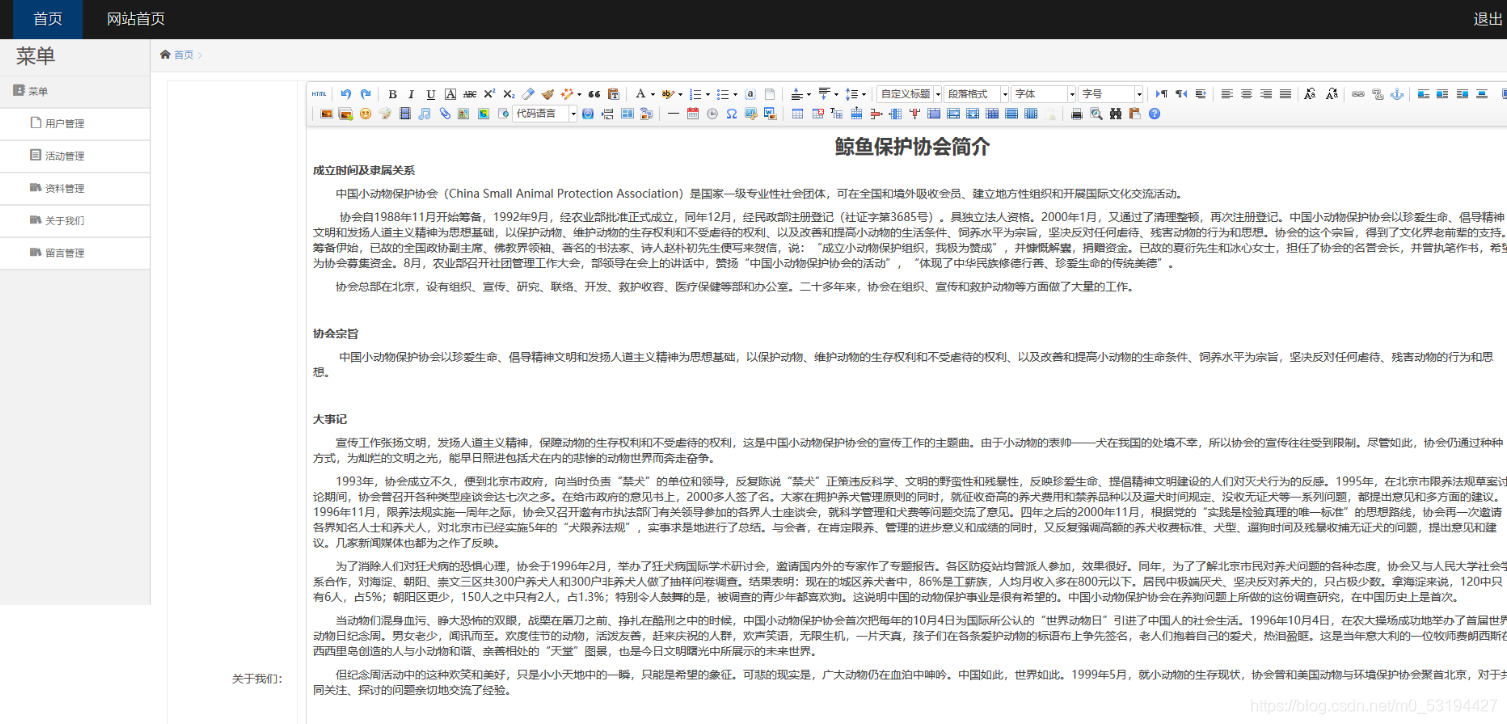1507x724 pixels.
Task: Print the editor content
Action: 1076,113
